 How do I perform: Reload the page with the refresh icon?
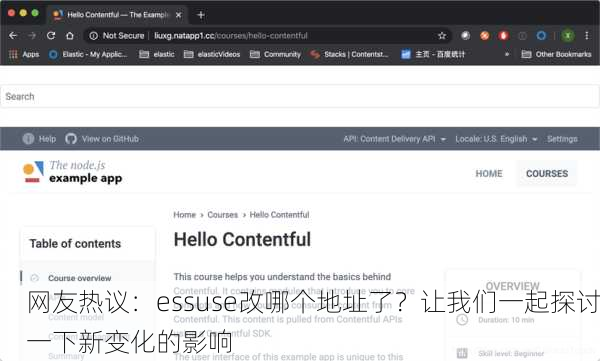point(51,36)
